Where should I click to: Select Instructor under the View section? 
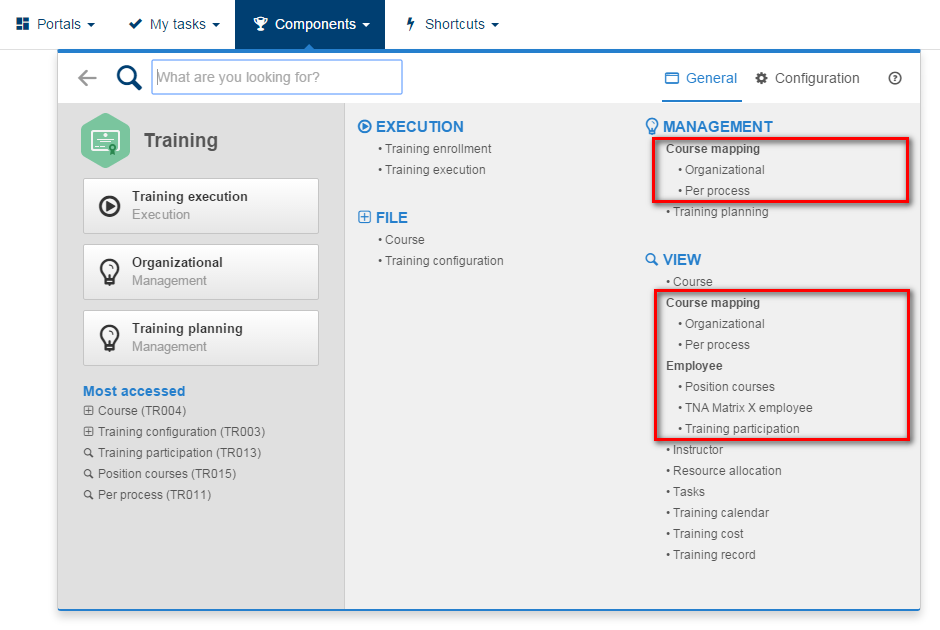[697, 450]
